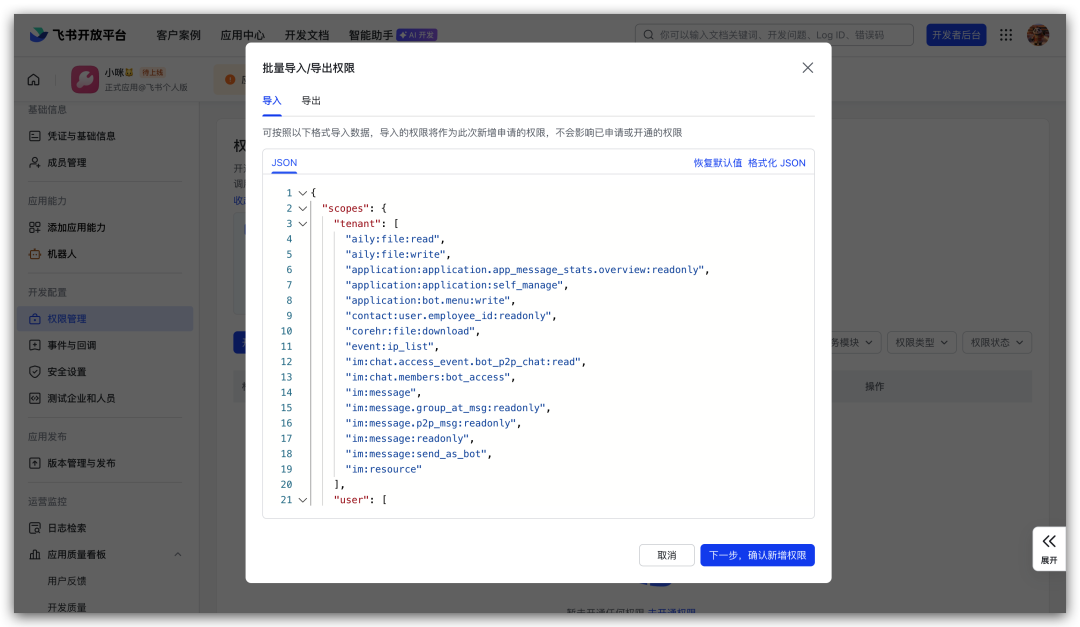Switch to the 导出 tab
This screenshot has height=627, width=1080.
coord(311,101)
